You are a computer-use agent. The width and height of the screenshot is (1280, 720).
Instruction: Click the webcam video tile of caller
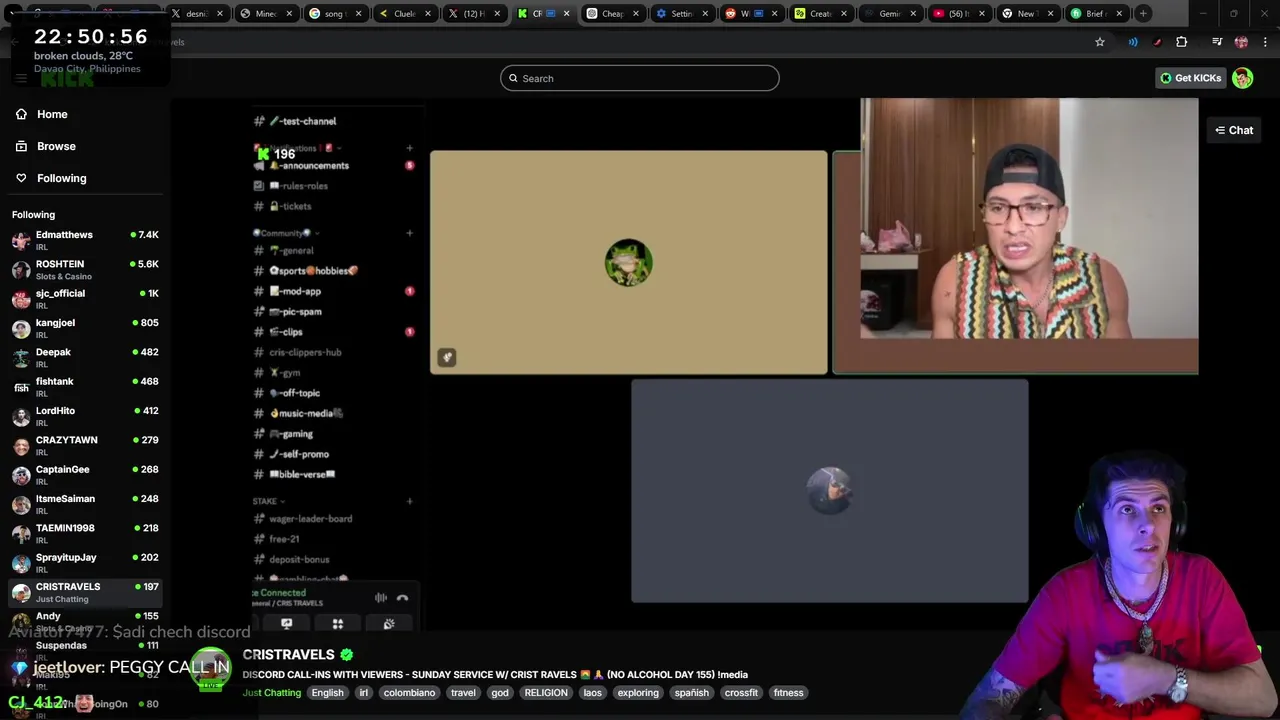pos(1029,219)
